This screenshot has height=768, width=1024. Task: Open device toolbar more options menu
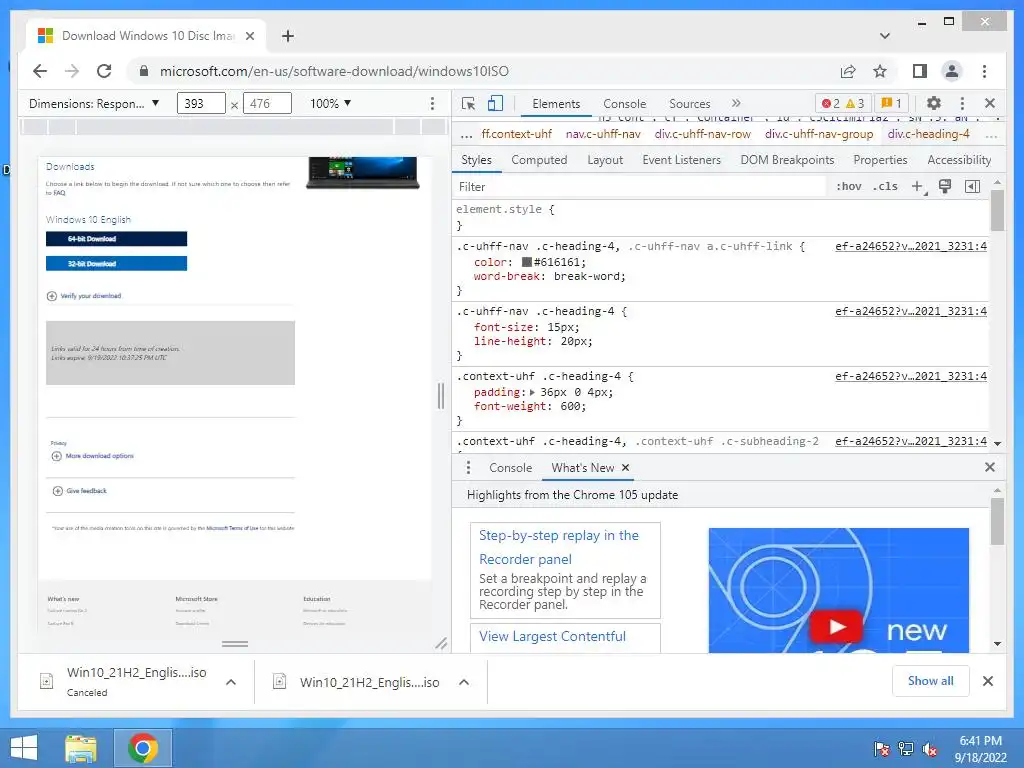pyautogui.click(x=432, y=103)
